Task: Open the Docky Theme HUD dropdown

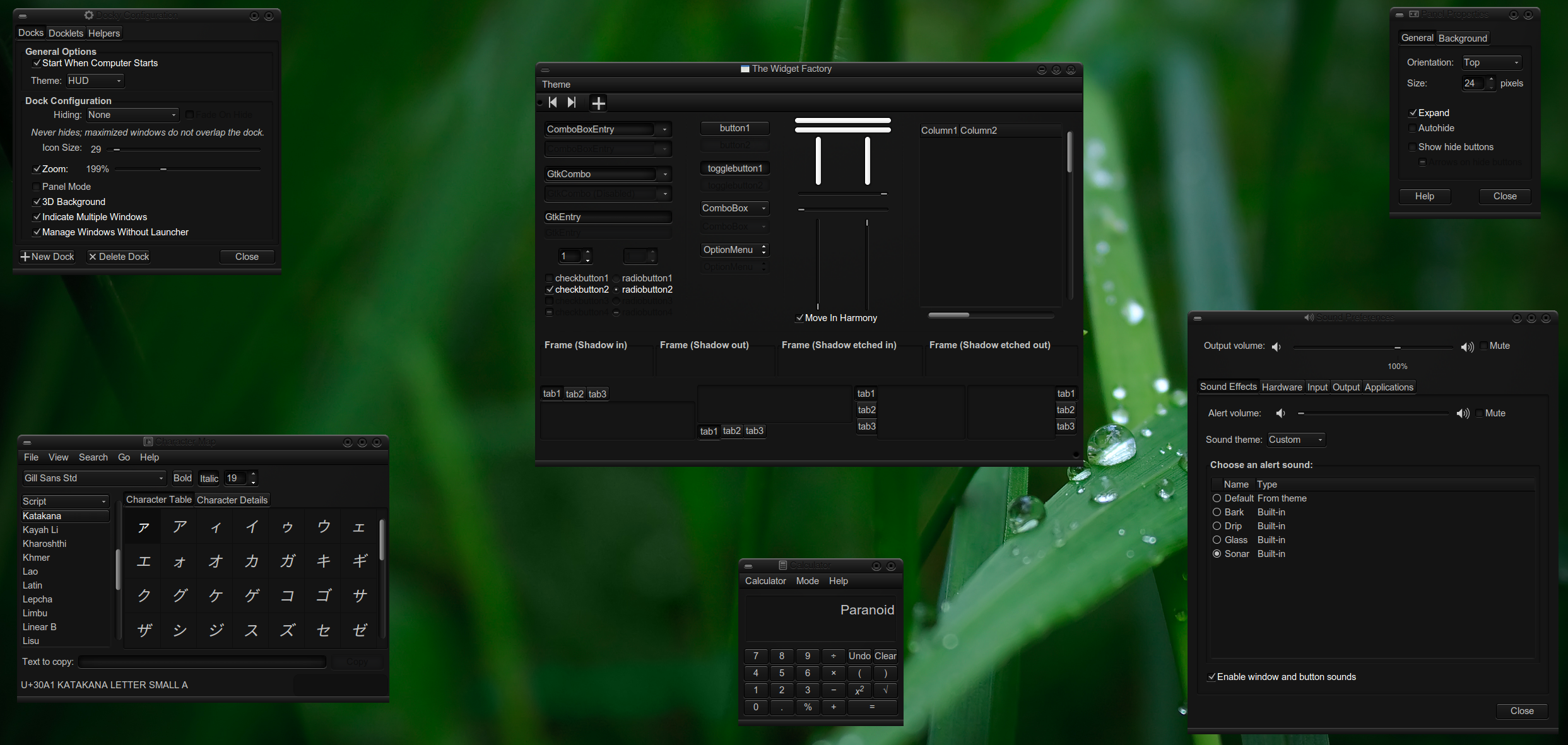Action: [95, 81]
